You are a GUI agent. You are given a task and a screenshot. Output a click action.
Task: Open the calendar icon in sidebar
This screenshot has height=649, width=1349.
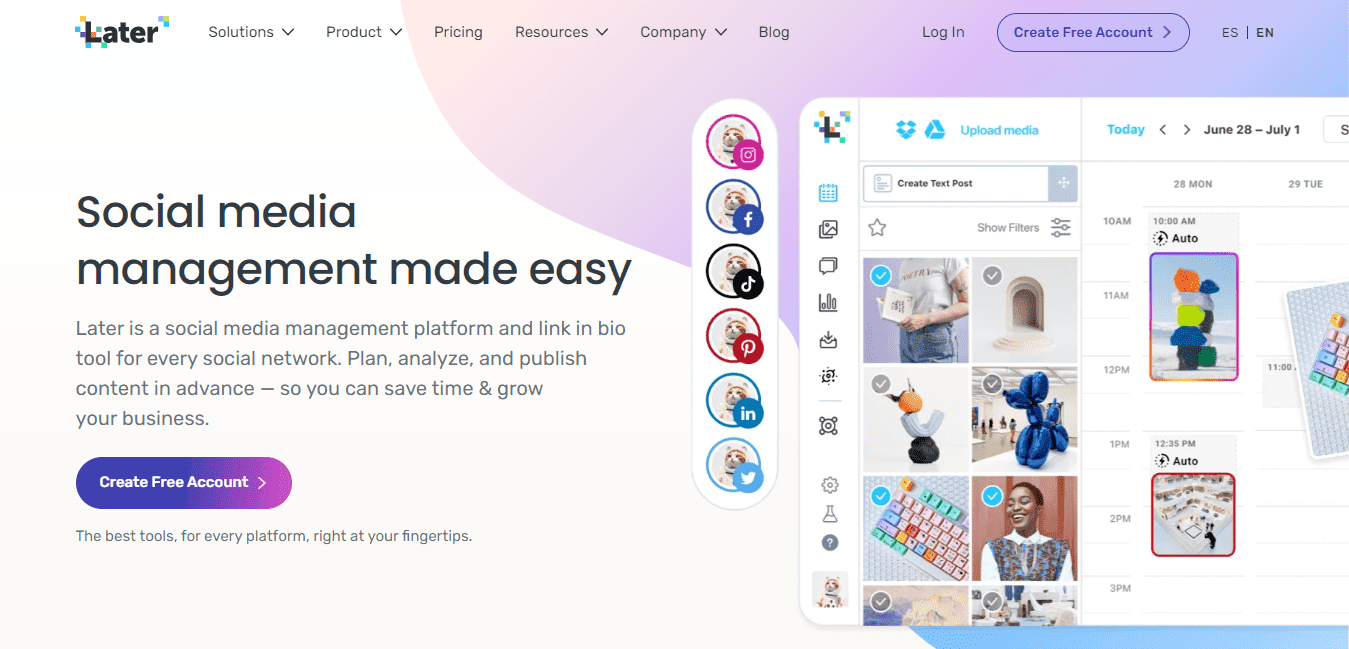pos(828,193)
